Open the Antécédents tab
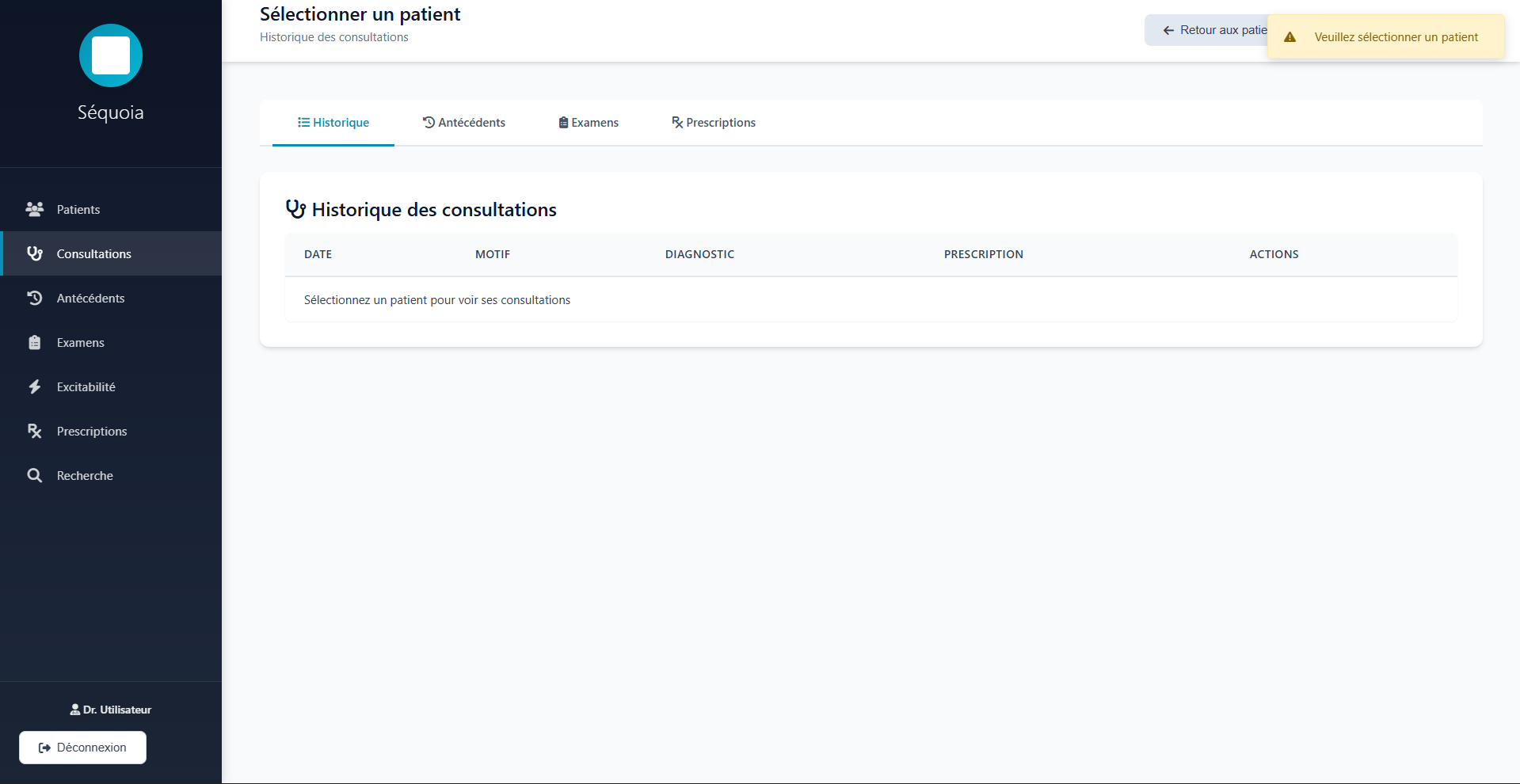The width and height of the screenshot is (1520, 784). pyautogui.click(x=464, y=123)
